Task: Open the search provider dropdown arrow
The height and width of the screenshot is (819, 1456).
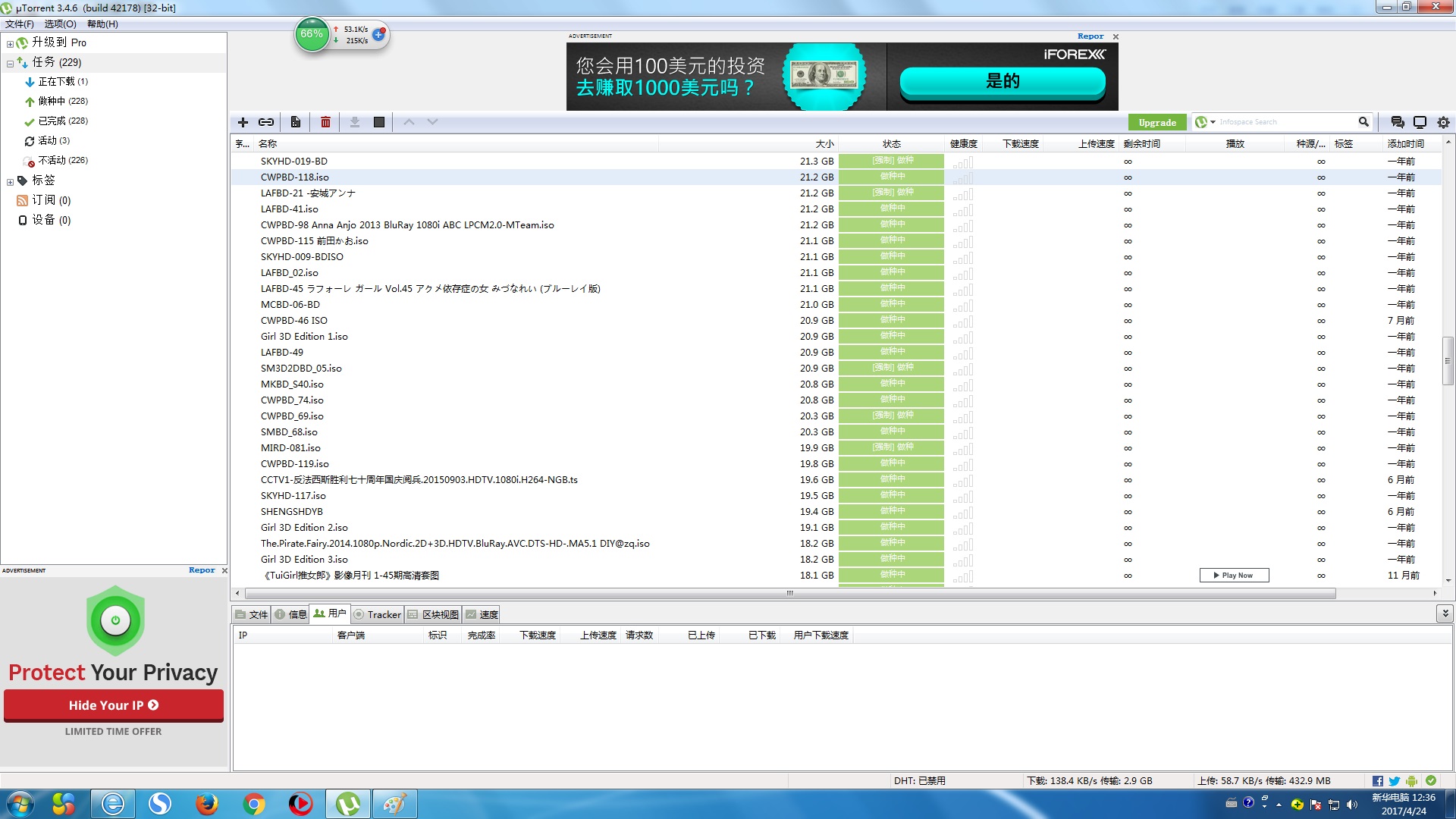Action: [1213, 122]
